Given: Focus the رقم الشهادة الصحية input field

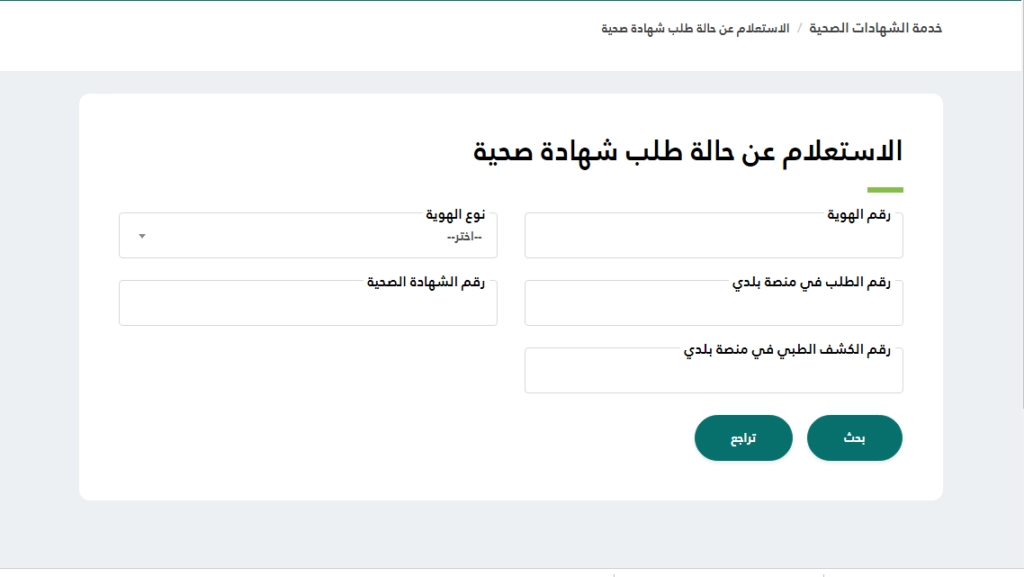Looking at the screenshot, I should coord(308,307).
